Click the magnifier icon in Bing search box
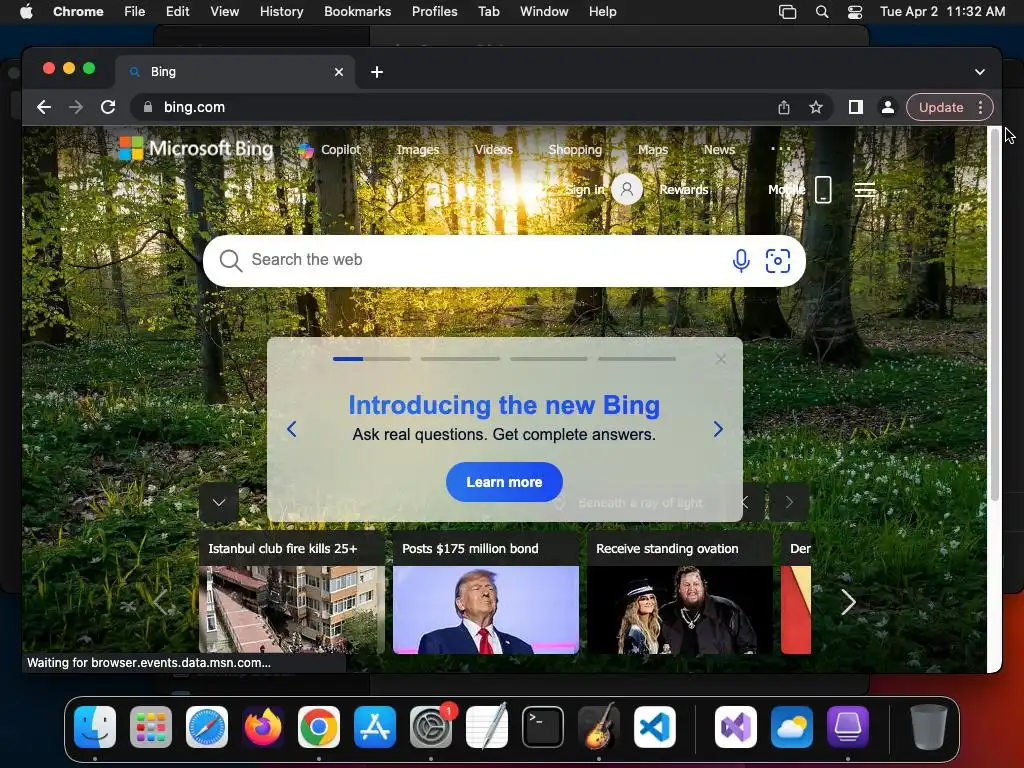The height and width of the screenshot is (768, 1024). [230, 261]
